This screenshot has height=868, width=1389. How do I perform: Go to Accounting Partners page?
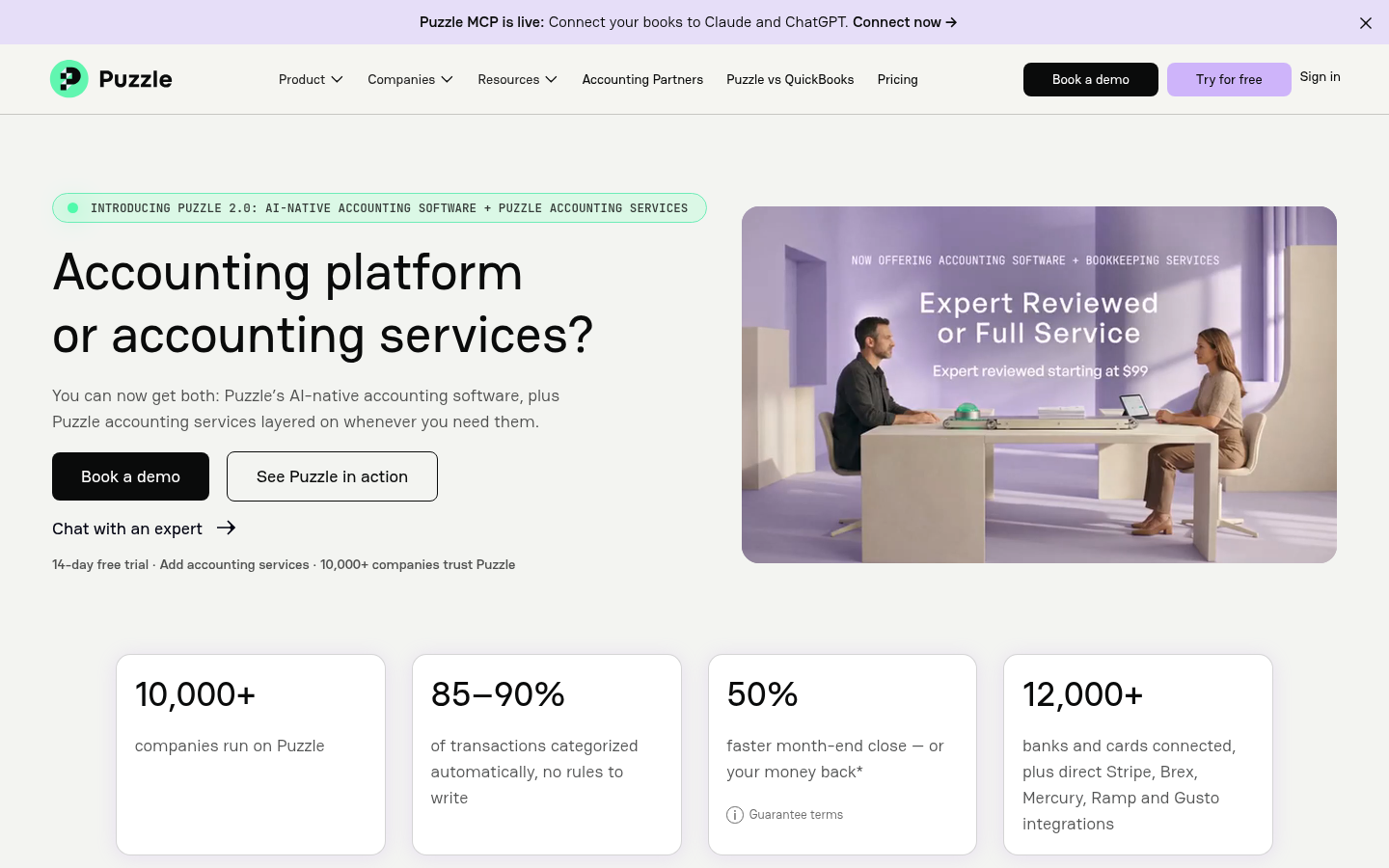[642, 79]
